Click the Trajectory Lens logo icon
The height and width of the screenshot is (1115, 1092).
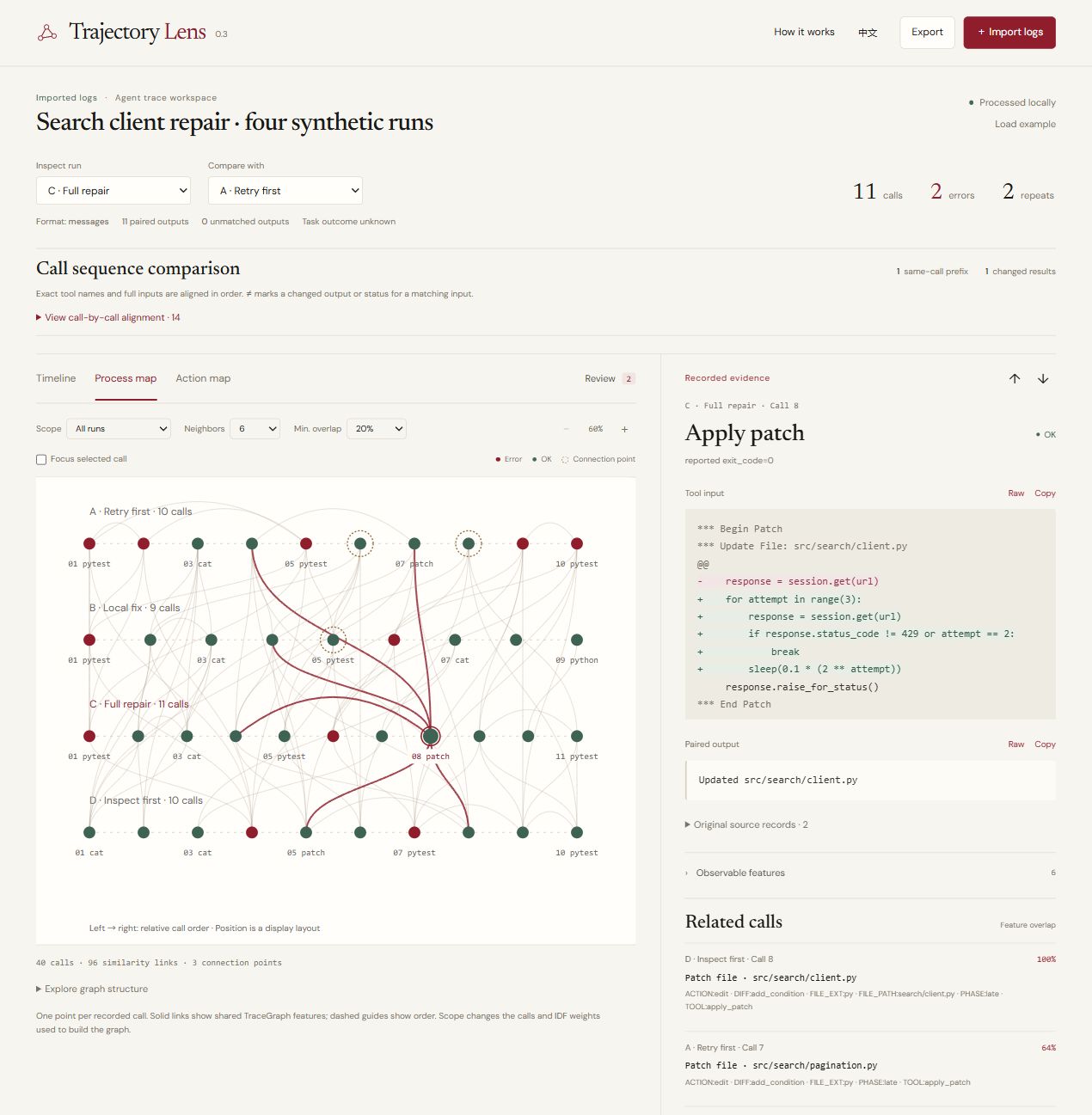(x=47, y=33)
